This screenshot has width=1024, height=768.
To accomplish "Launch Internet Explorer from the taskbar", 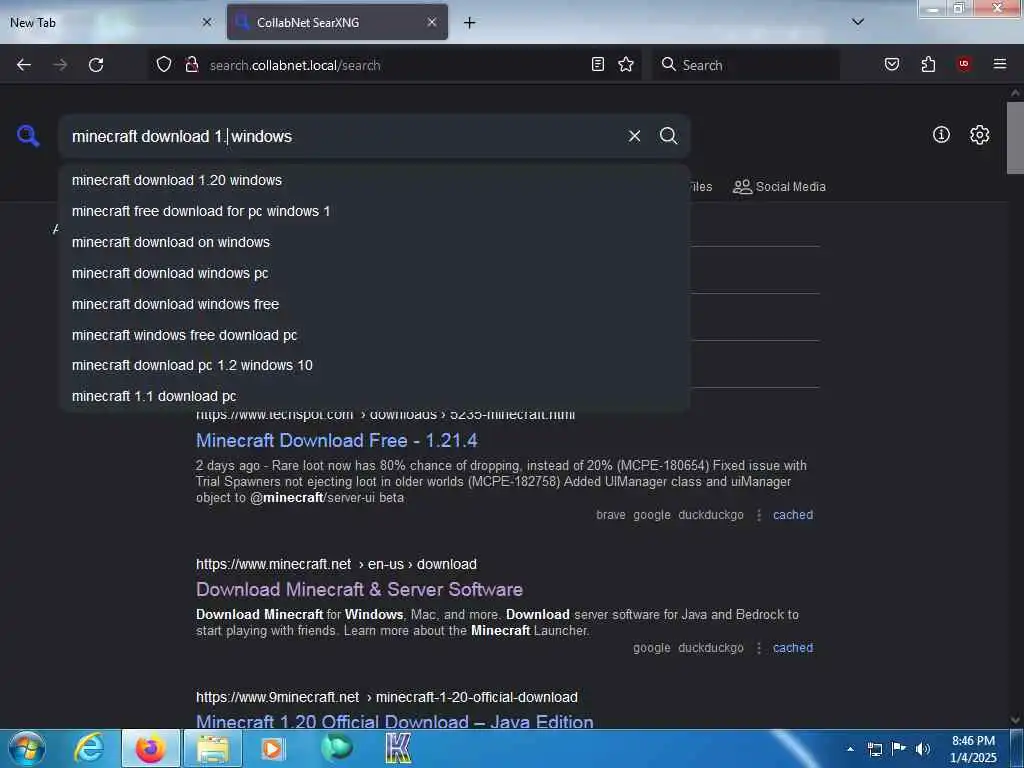I will pyautogui.click(x=89, y=748).
